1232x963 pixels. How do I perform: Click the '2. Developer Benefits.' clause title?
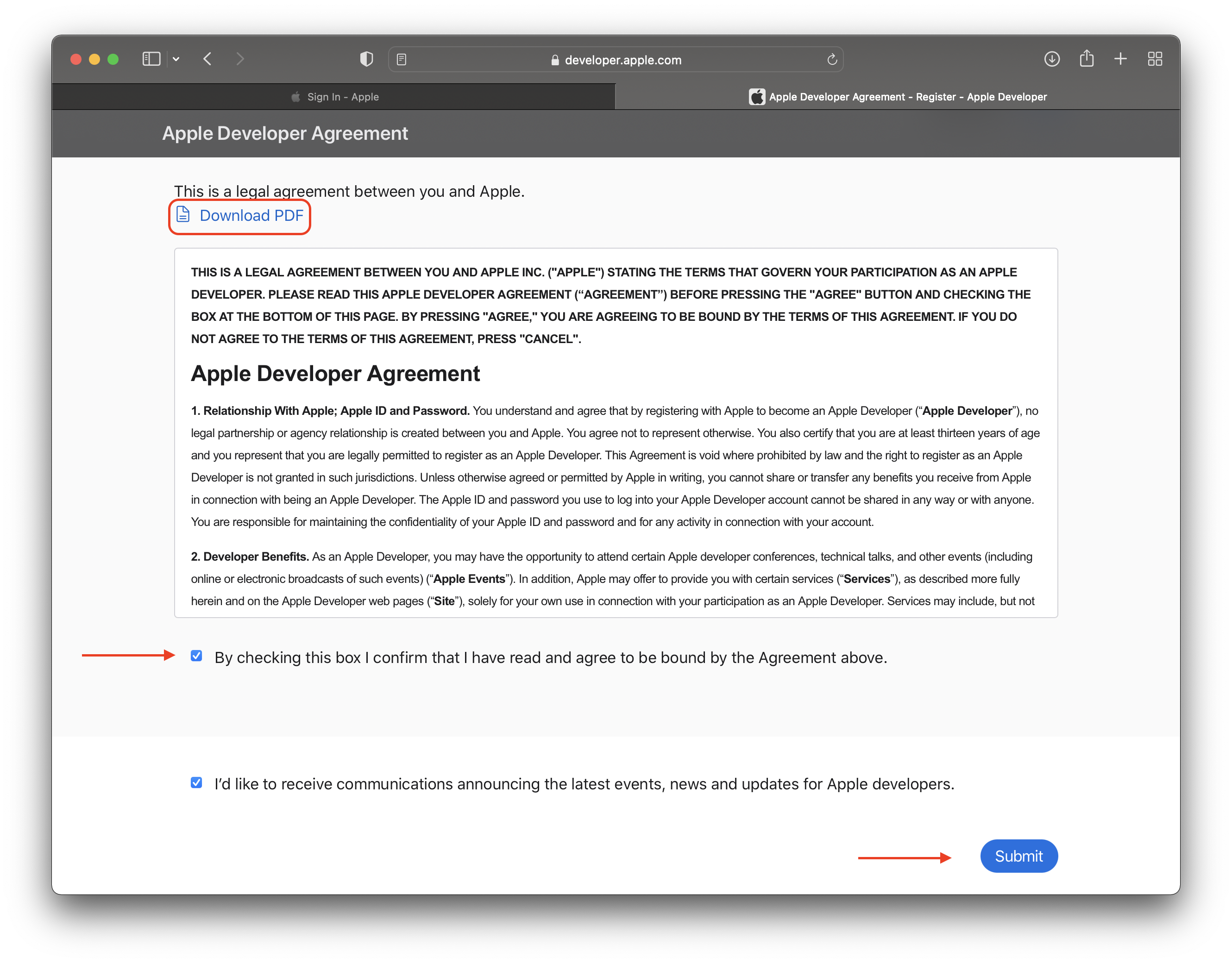coord(250,557)
